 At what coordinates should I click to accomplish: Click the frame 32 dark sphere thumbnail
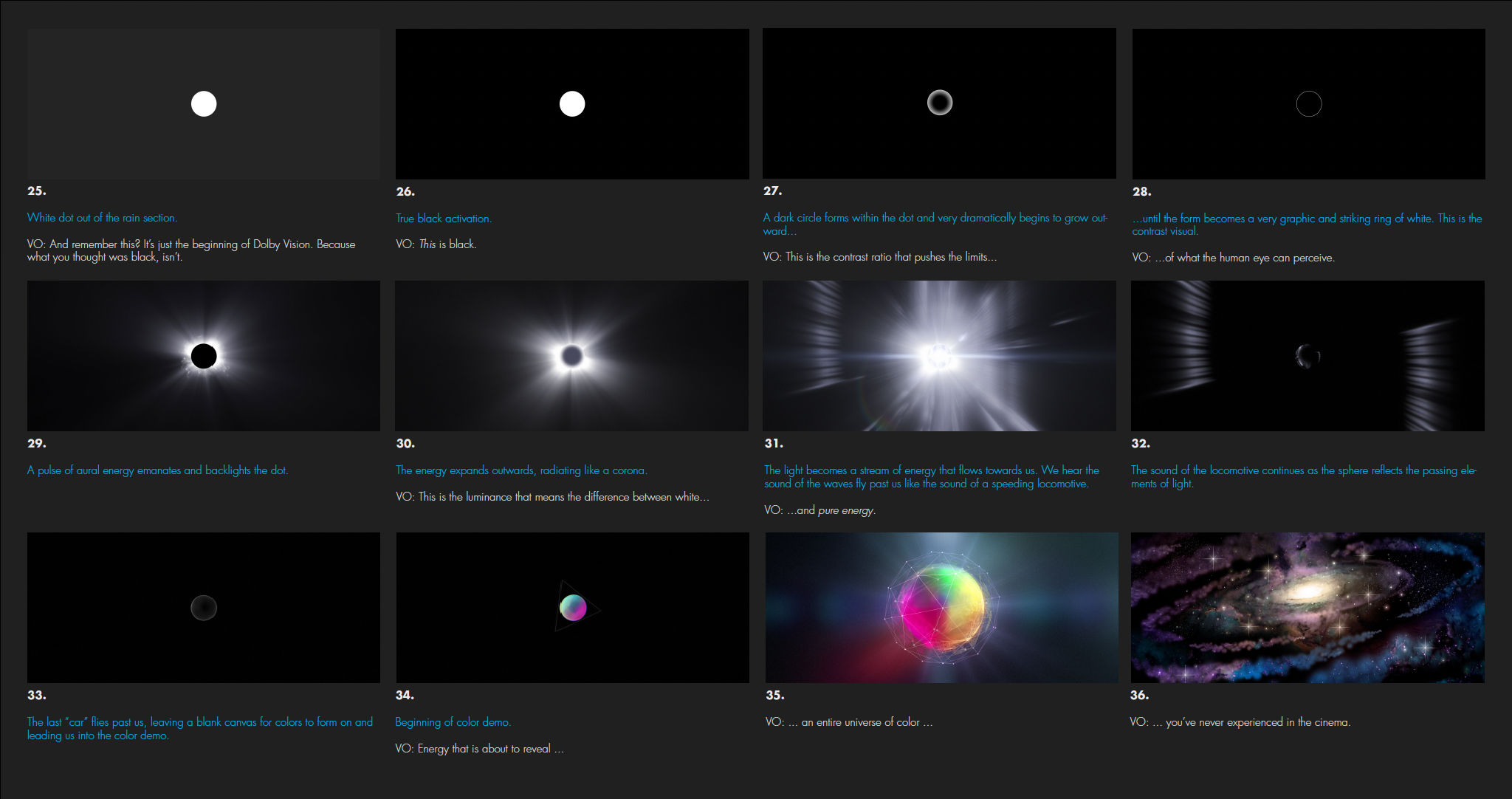click(x=1307, y=355)
